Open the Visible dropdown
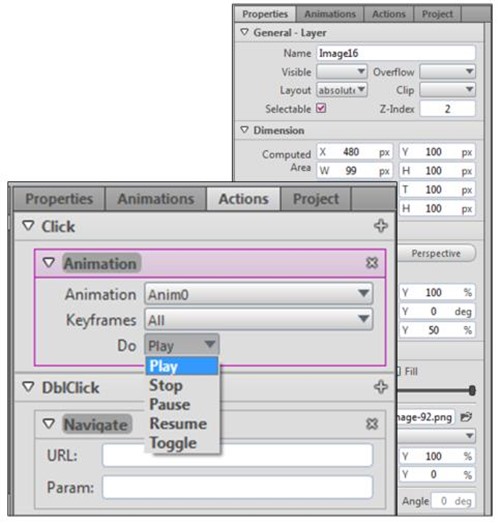 (342, 71)
